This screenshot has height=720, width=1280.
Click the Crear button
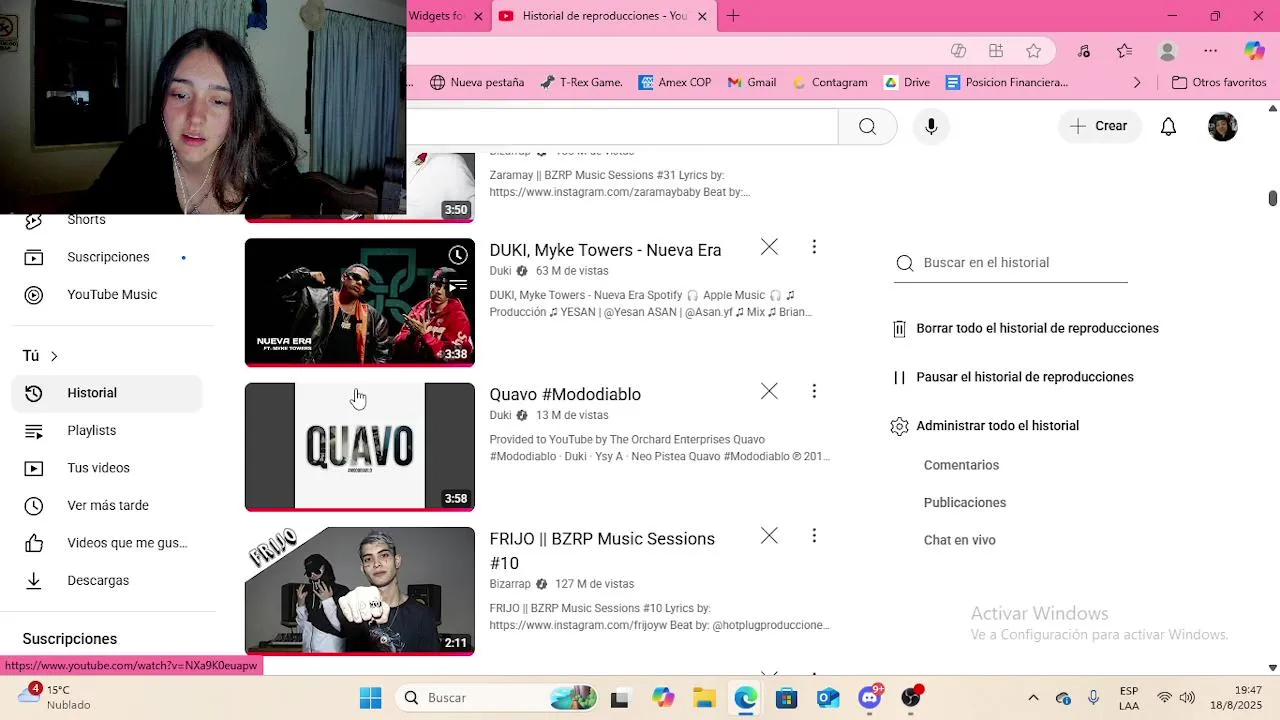pyautogui.click(x=1099, y=126)
